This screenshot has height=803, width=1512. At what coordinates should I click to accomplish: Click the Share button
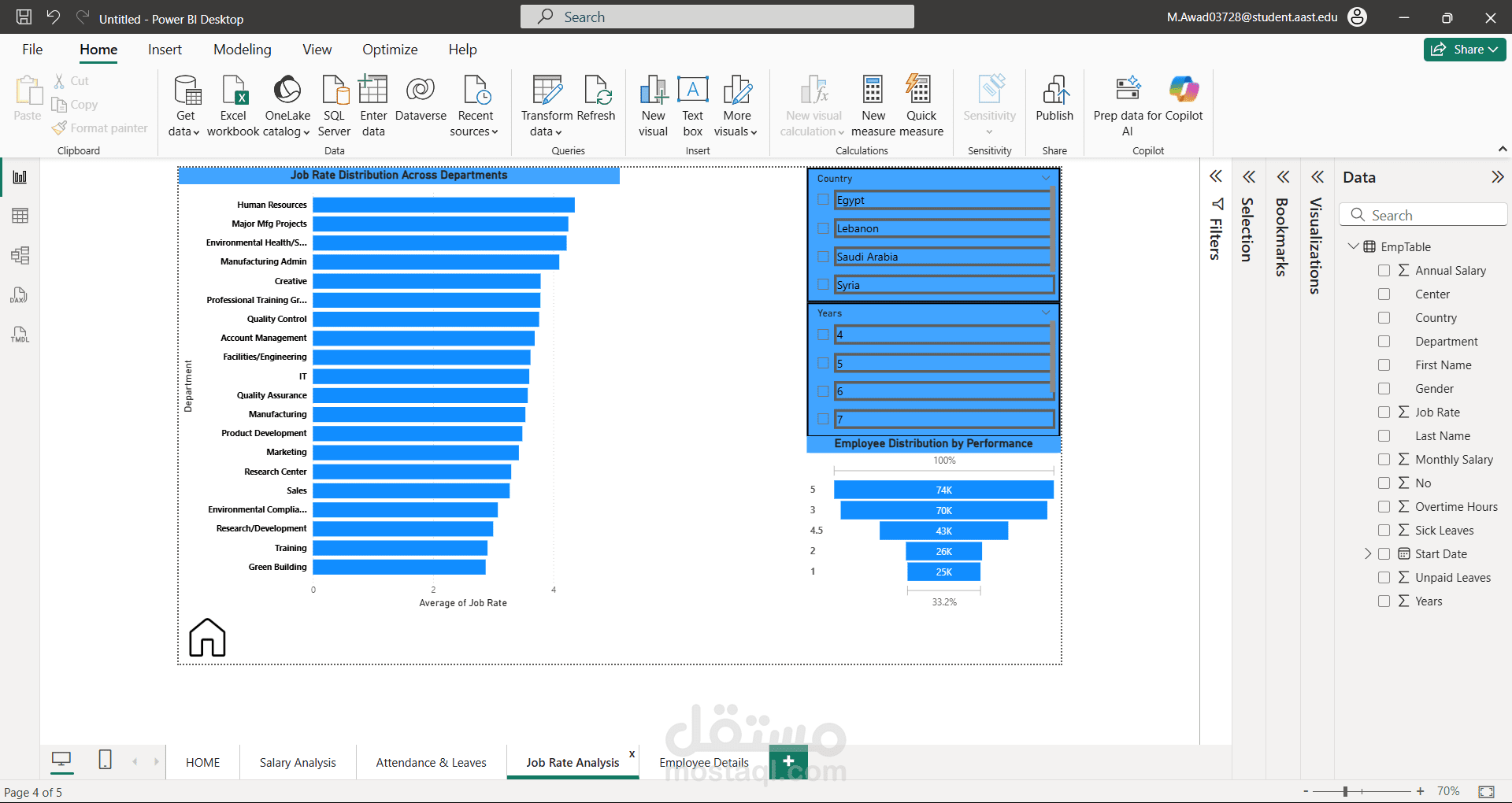(1464, 50)
